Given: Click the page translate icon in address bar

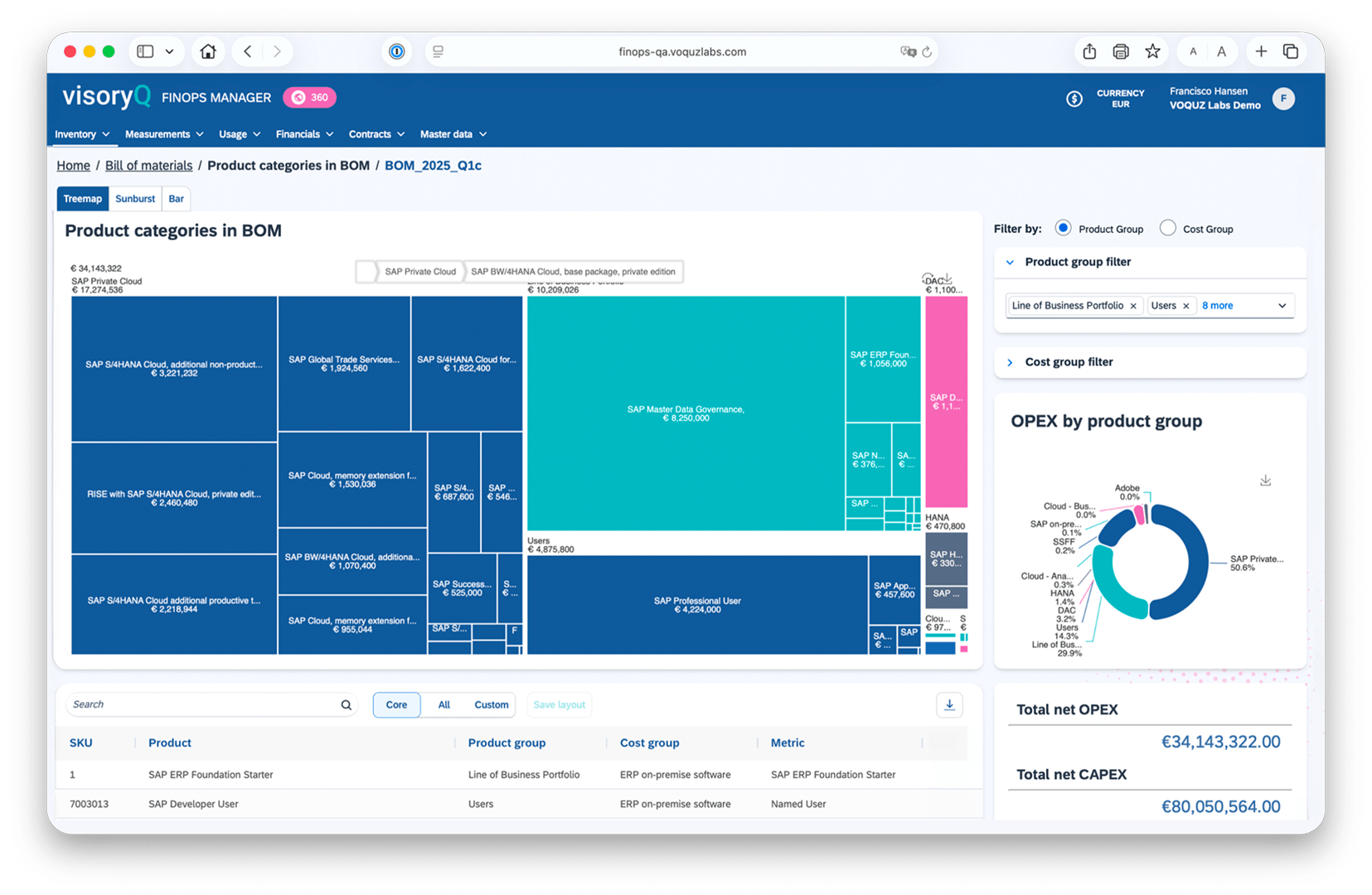Looking at the screenshot, I should [x=908, y=51].
